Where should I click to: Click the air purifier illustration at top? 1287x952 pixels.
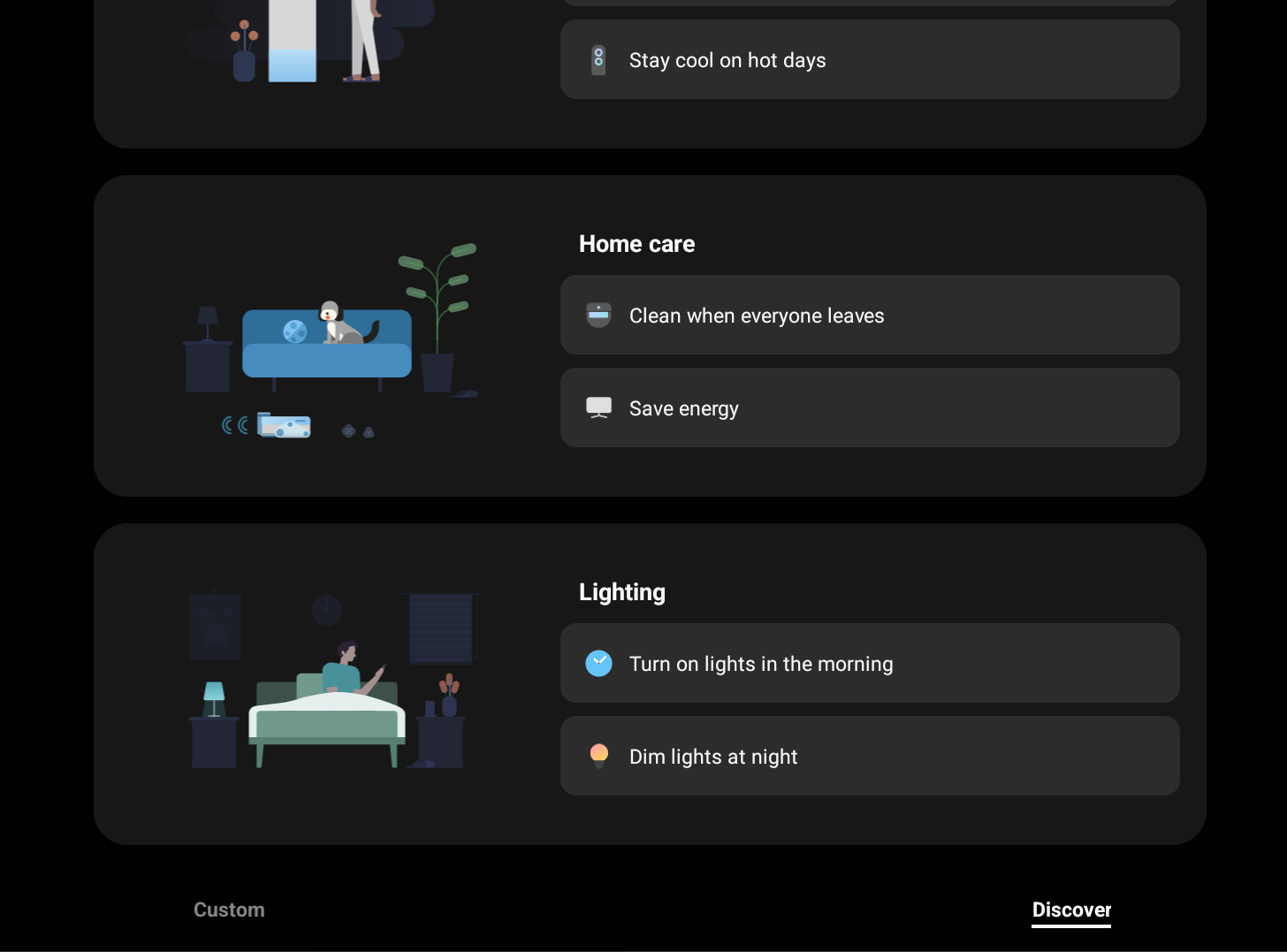(292, 41)
